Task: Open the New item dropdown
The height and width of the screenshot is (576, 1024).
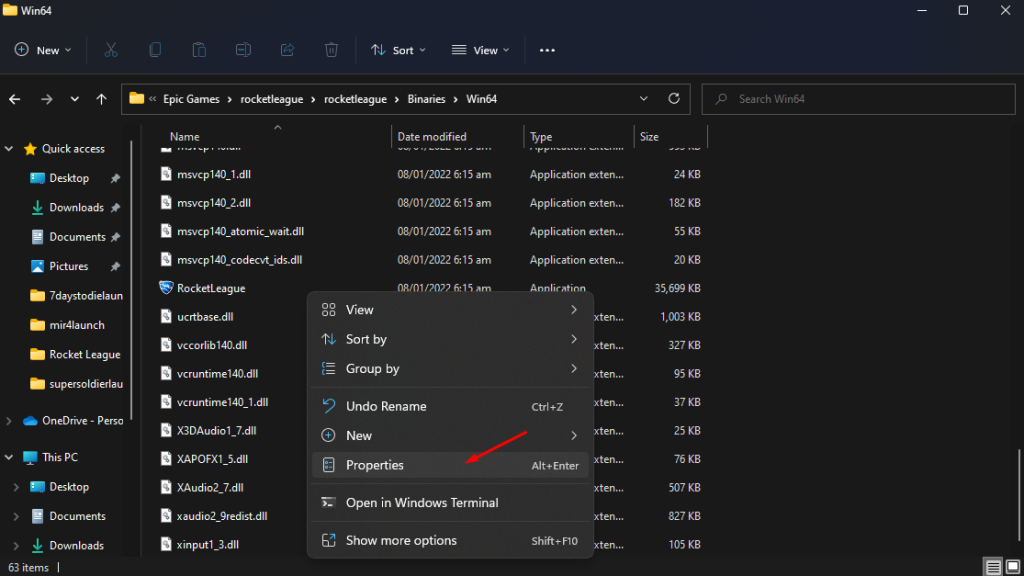Action: (43, 50)
